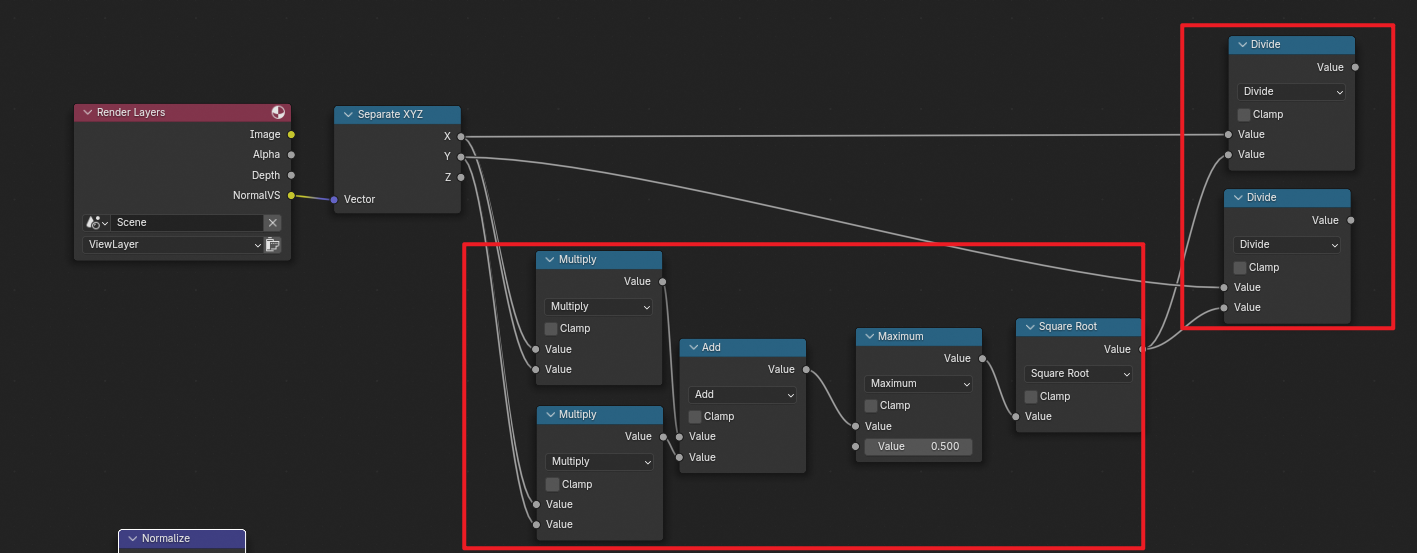Enable Clamp on the Add node

click(695, 416)
